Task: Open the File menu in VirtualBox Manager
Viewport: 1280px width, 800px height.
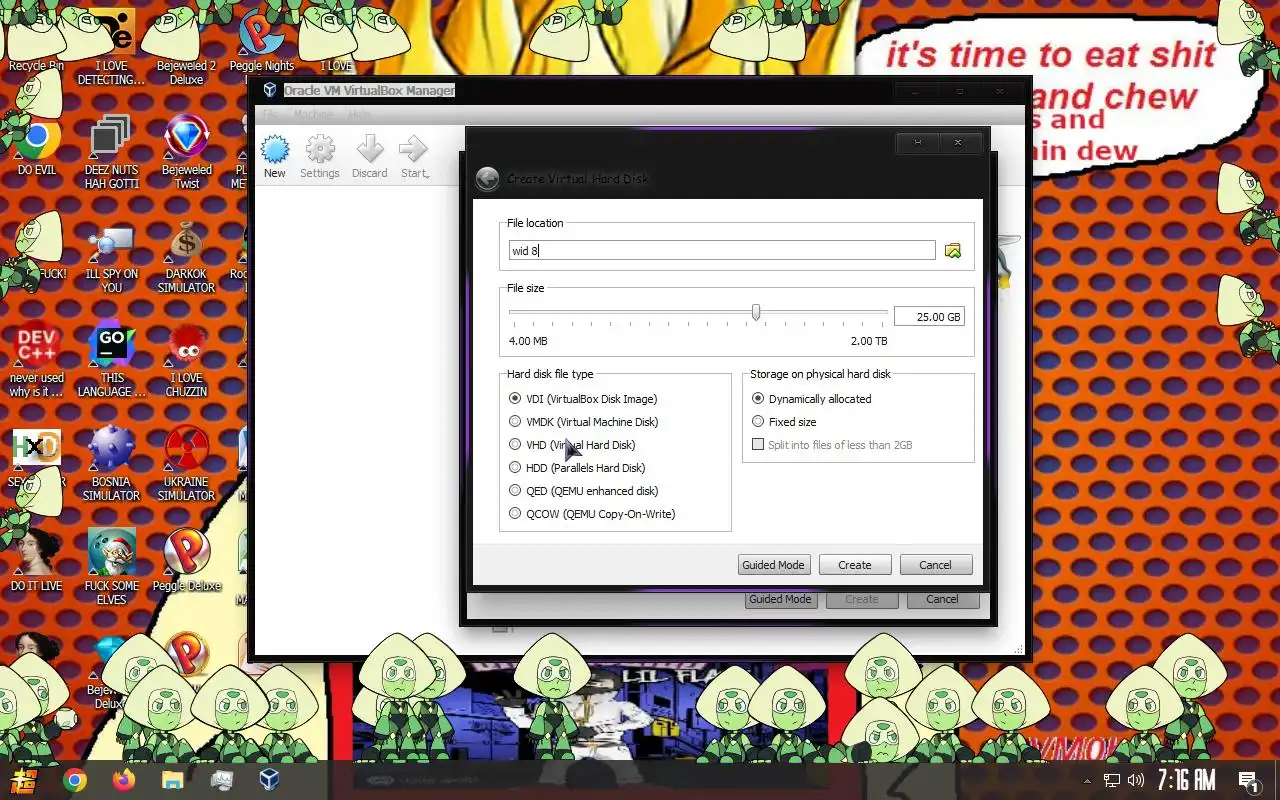Action: pyautogui.click(x=272, y=115)
